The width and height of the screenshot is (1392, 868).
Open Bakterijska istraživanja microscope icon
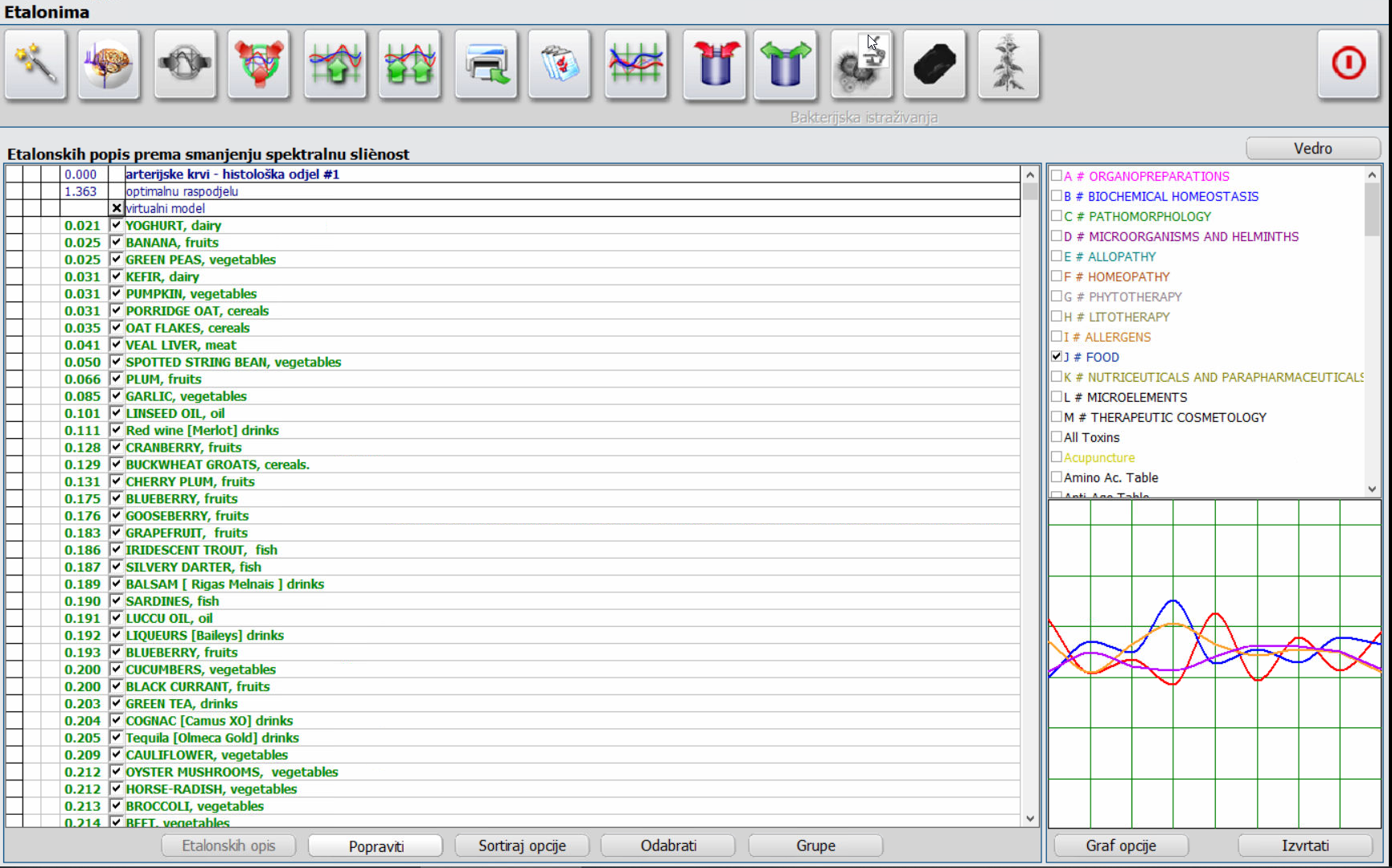[x=860, y=64]
